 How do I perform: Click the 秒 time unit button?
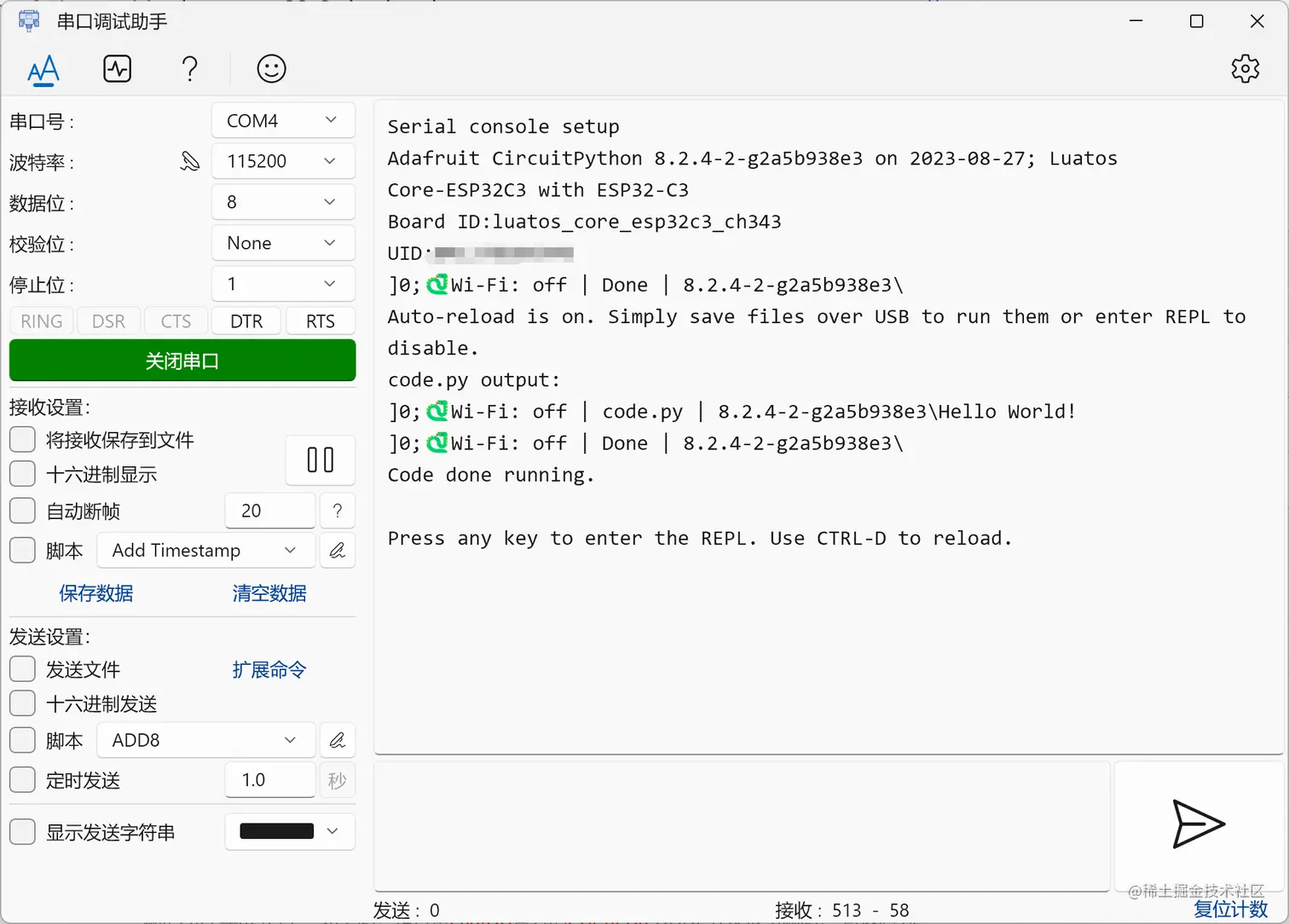pos(338,780)
